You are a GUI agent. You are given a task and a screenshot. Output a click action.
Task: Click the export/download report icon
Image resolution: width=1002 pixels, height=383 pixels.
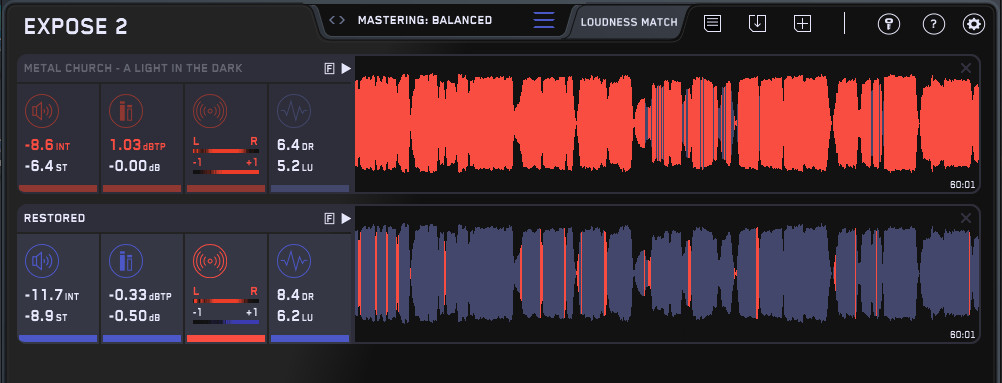tap(757, 24)
